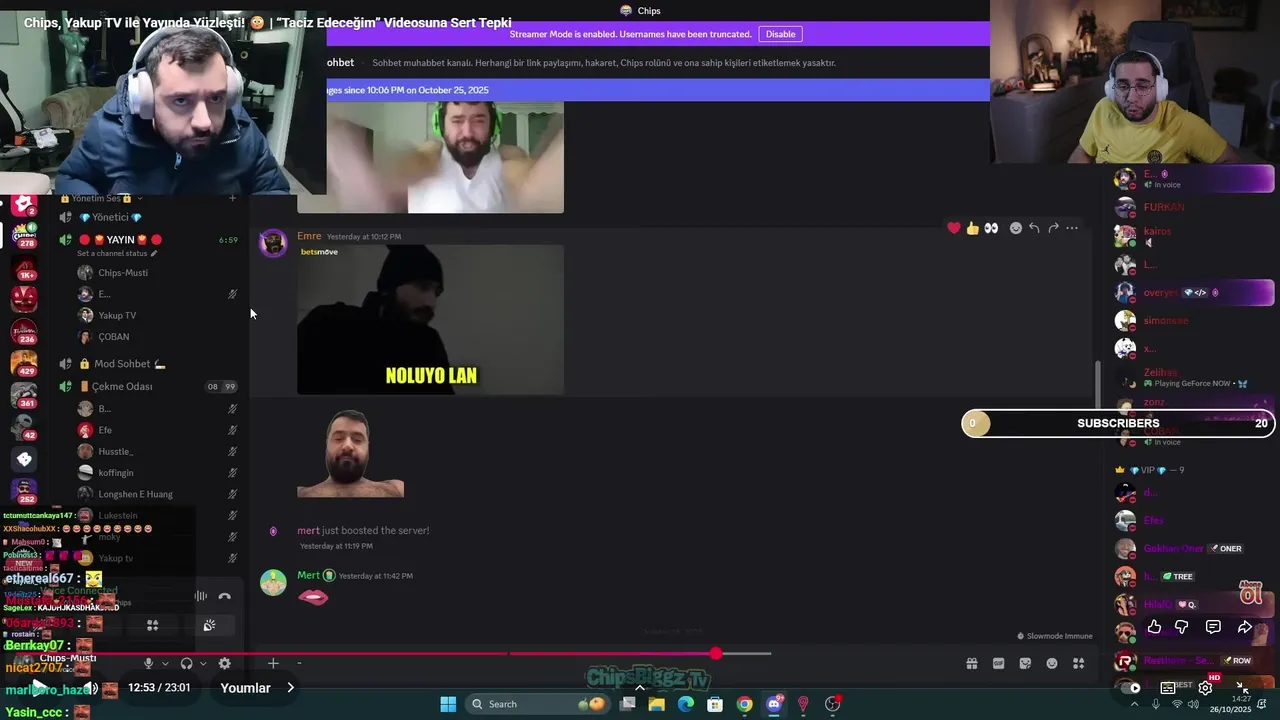
Task: Open add reaction picker on Emre's message
Action: [1016, 228]
